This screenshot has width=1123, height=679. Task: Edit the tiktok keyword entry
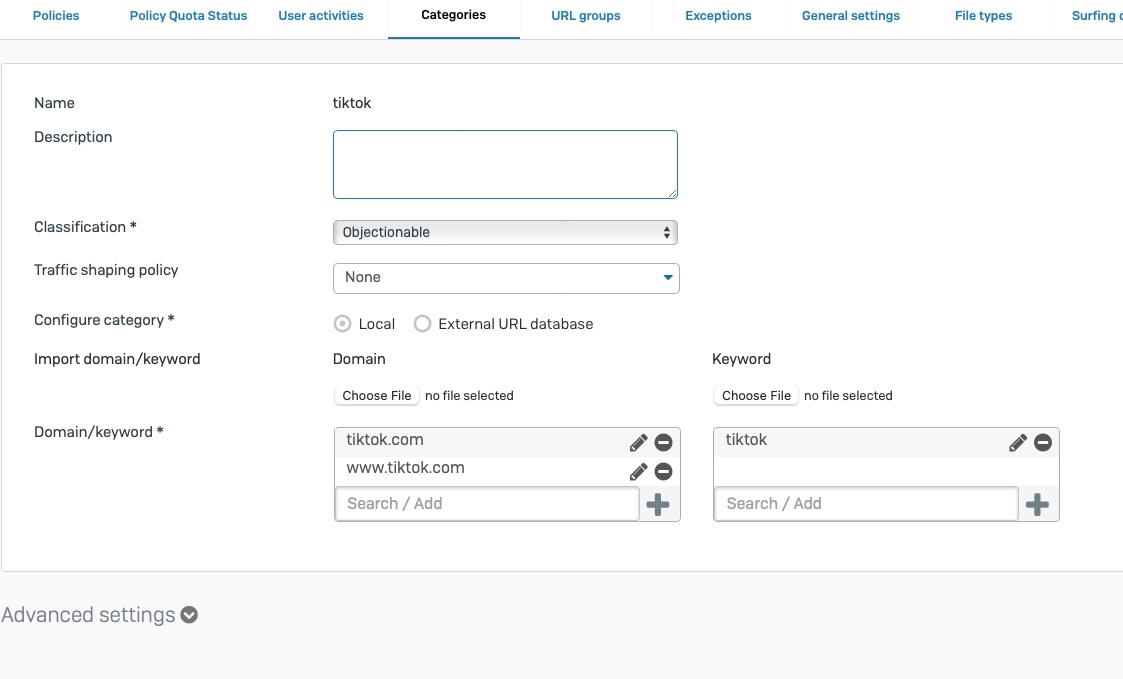(x=1018, y=443)
